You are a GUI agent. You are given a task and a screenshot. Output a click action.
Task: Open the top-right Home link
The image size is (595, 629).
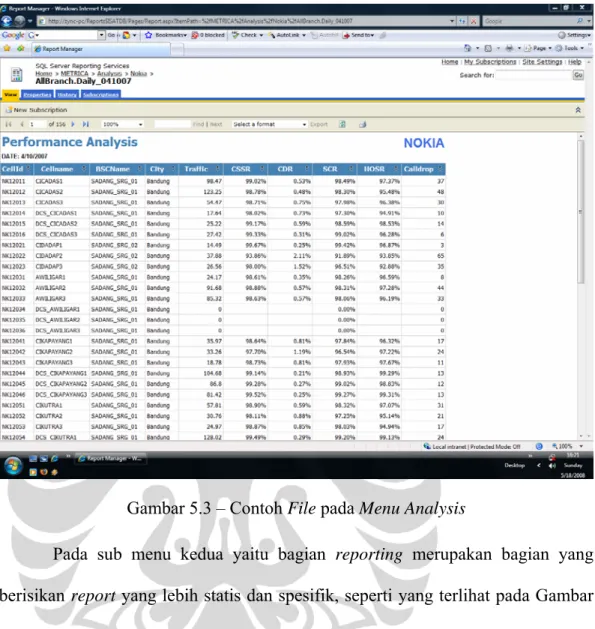pos(449,62)
